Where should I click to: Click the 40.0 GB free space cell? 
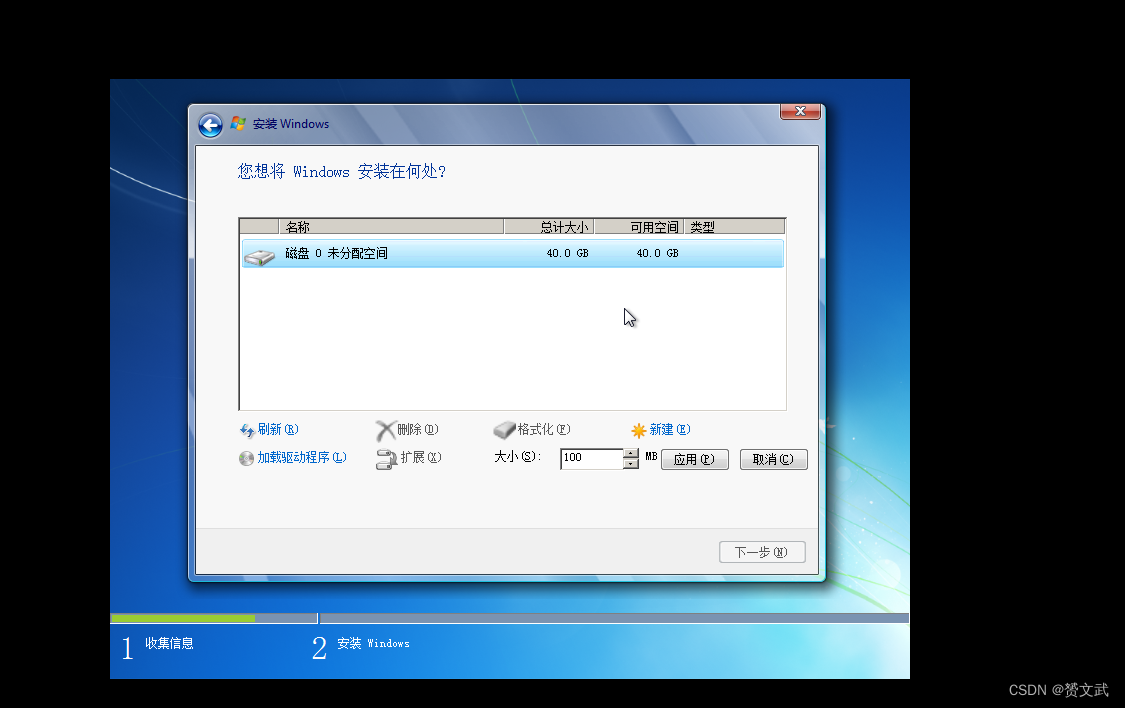tap(657, 253)
